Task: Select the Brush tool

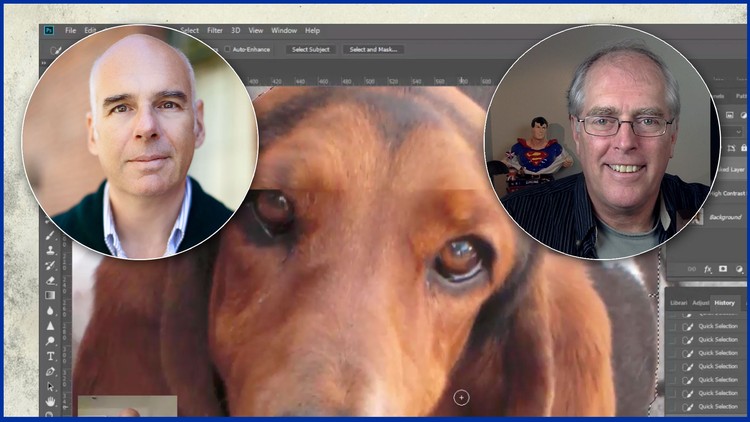Action: pos(50,235)
